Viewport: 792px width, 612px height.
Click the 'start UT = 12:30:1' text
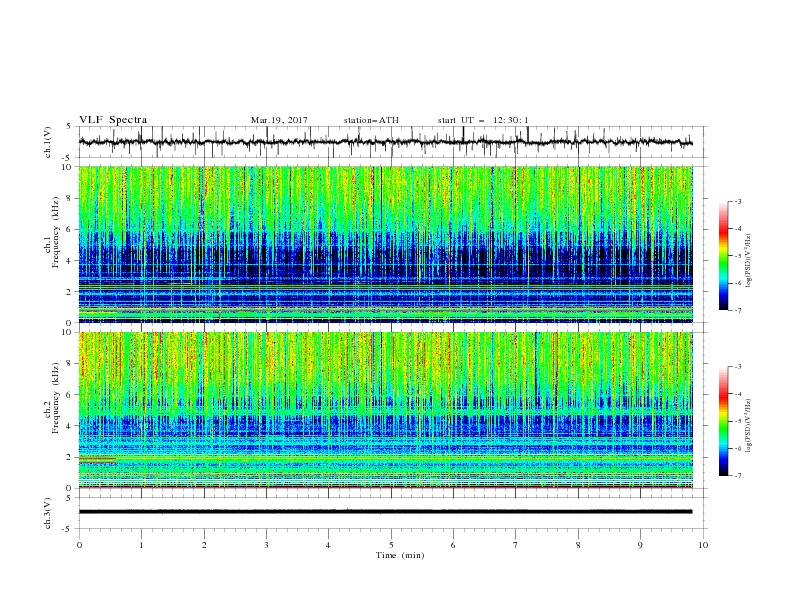coord(483,120)
